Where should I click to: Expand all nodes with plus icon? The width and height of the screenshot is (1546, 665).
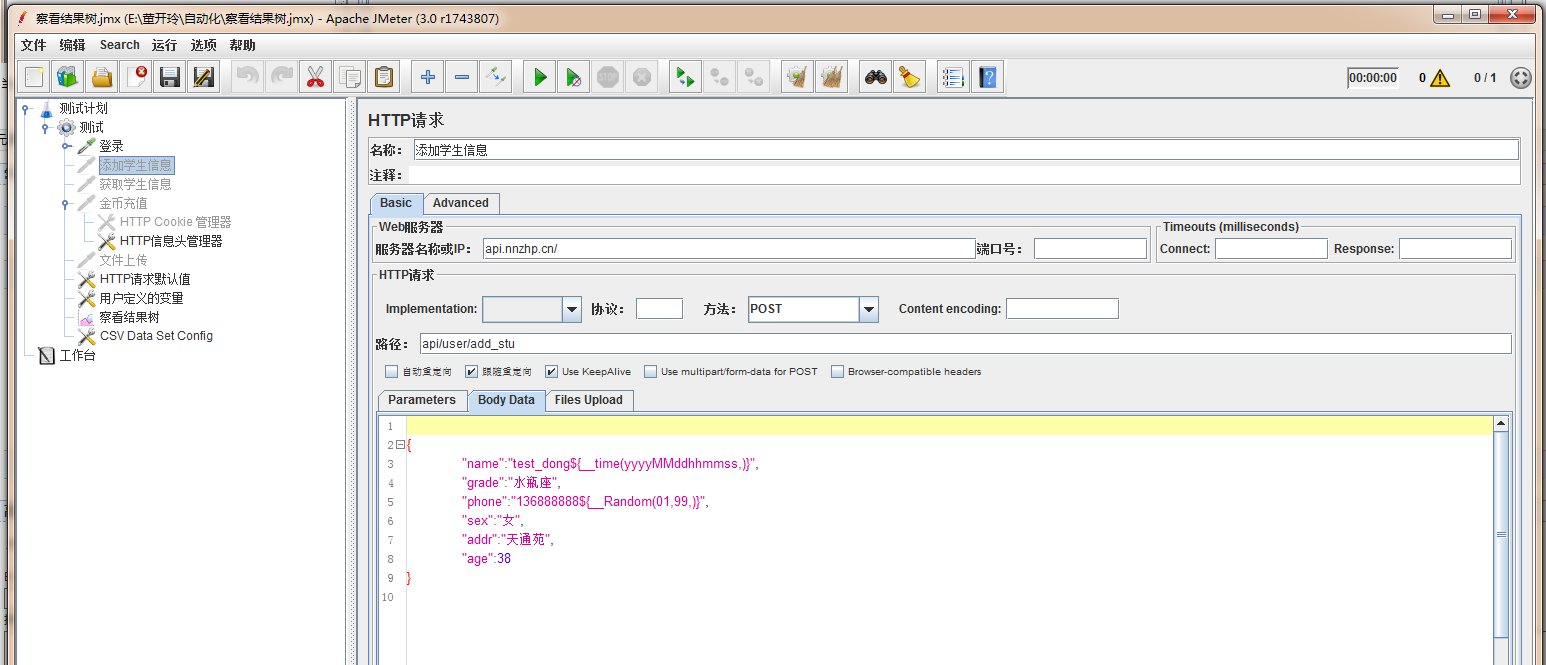coord(428,77)
